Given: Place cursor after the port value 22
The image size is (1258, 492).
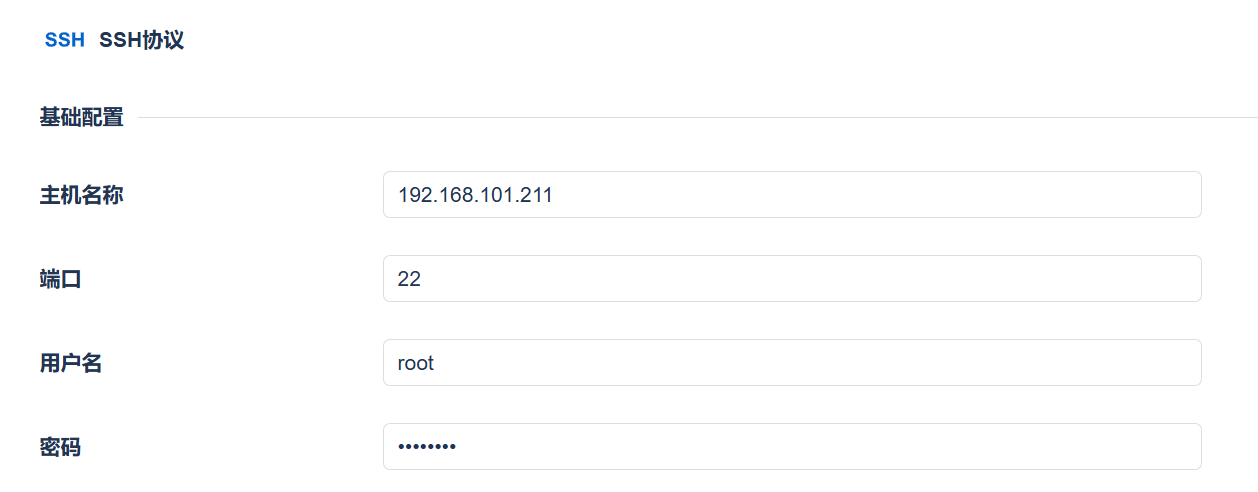Looking at the screenshot, I should (x=422, y=279).
